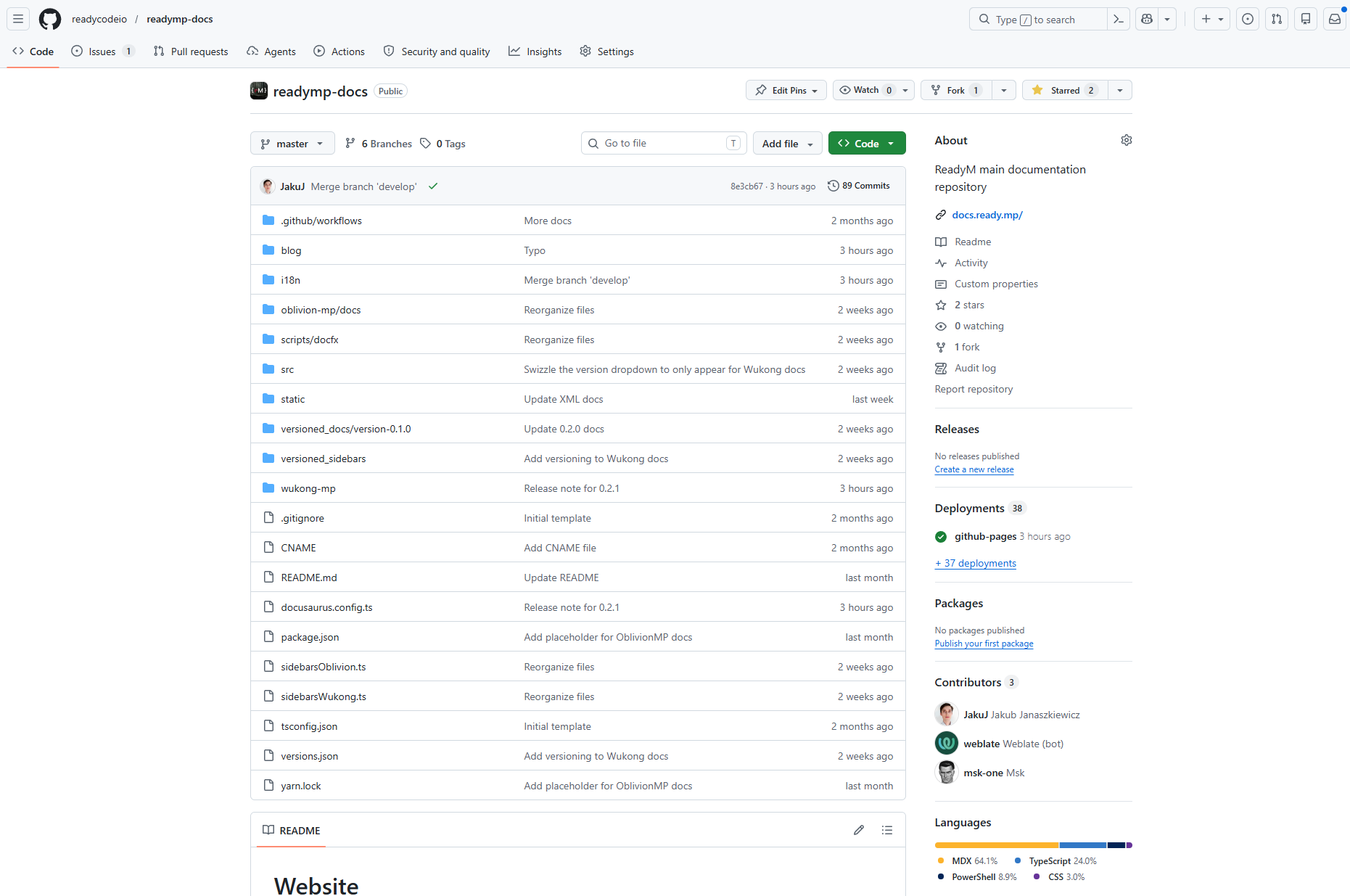Screen dimensions: 1350x896
Task: Open readycodeio organization breadcrumb
Action: click(x=99, y=20)
